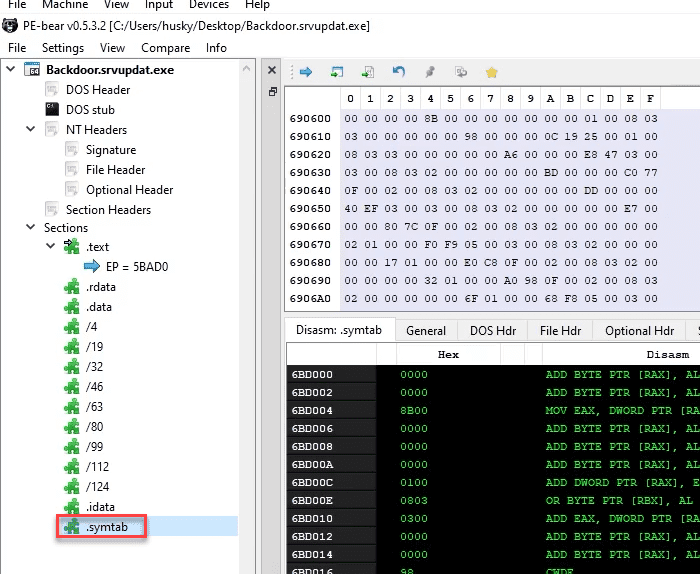Screen dimensions: 700x574
Task: Collapse the .text section node
Action: [51, 247]
